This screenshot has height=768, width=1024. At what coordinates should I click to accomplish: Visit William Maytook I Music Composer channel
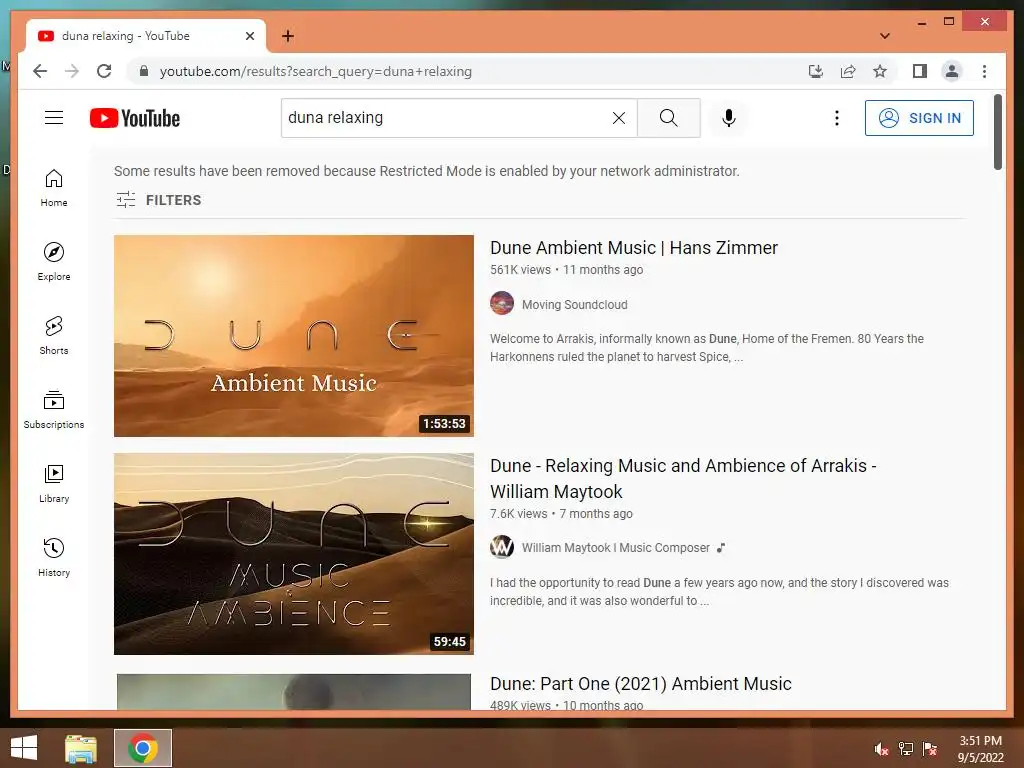(x=615, y=547)
